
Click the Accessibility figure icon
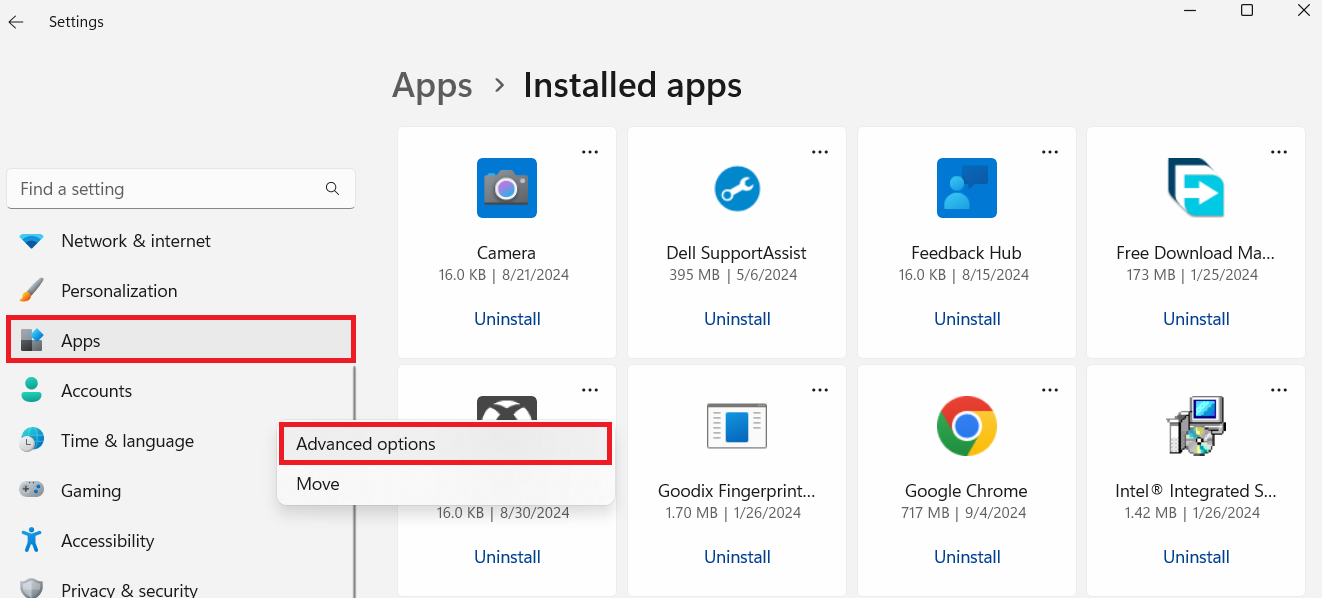[x=32, y=541]
